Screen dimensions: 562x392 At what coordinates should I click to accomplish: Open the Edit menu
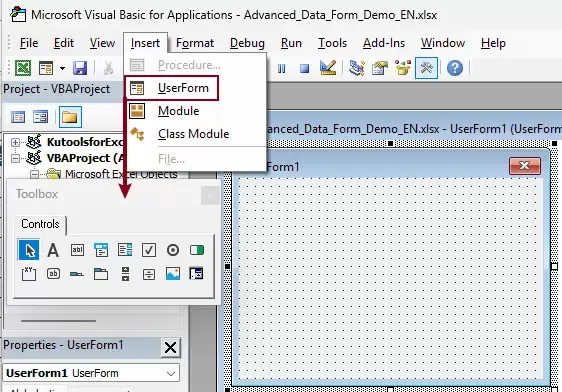point(63,43)
